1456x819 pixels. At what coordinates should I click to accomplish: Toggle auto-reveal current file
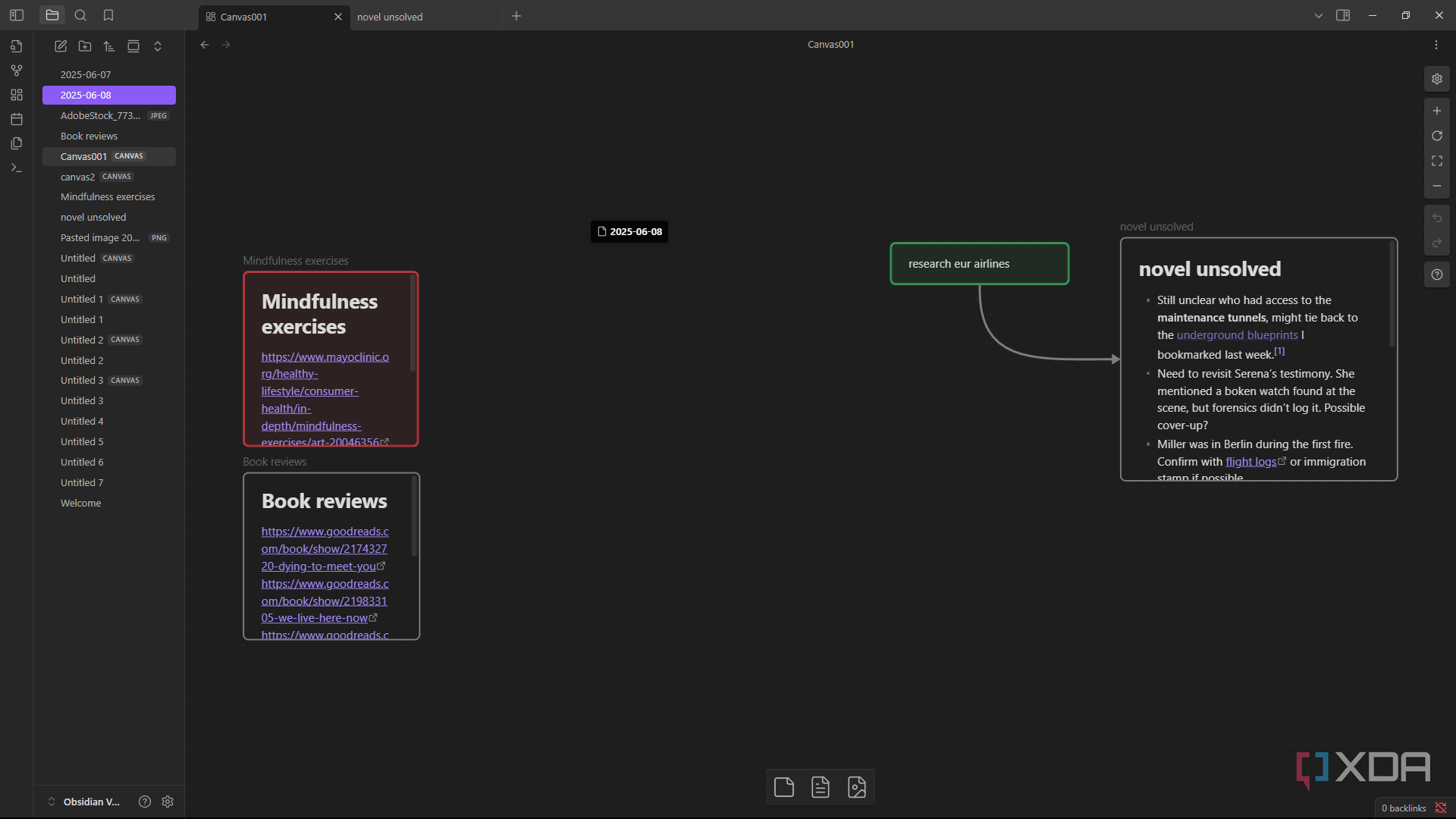[133, 46]
